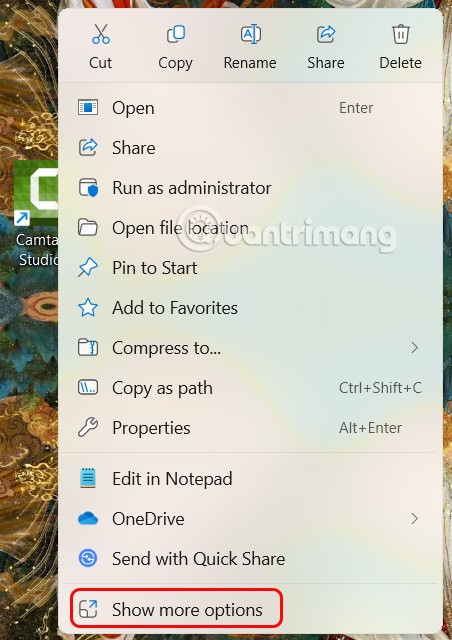Choose Add to Favorites
The width and height of the screenshot is (452, 640).
tap(251, 308)
